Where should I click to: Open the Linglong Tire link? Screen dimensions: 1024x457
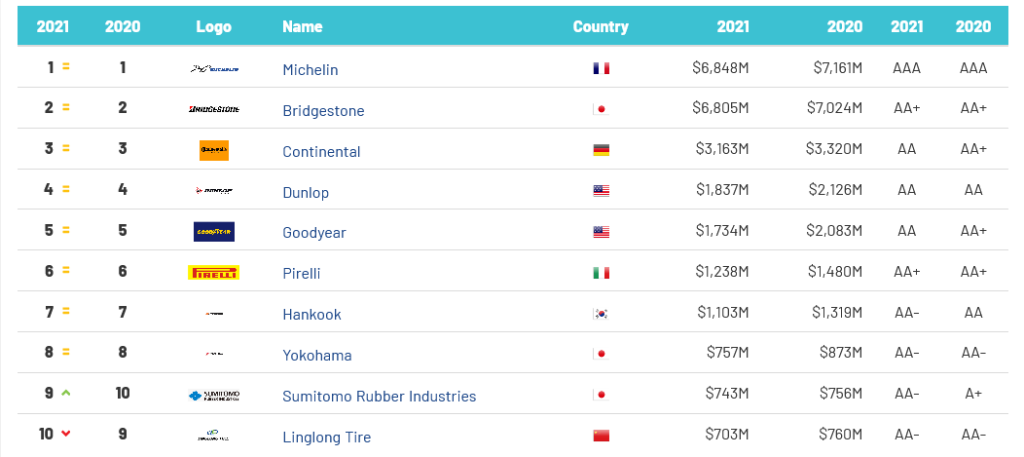coord(327,437)
